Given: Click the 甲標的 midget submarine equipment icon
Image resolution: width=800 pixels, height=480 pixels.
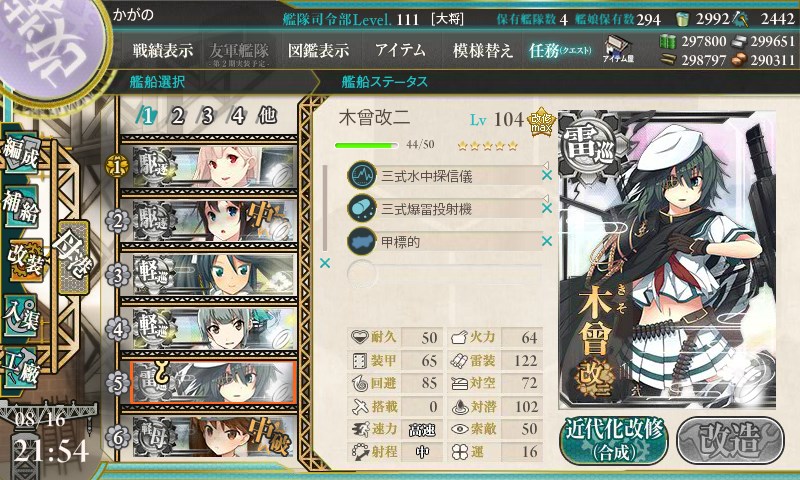Looking at the screenshot, I should point(362,241).
